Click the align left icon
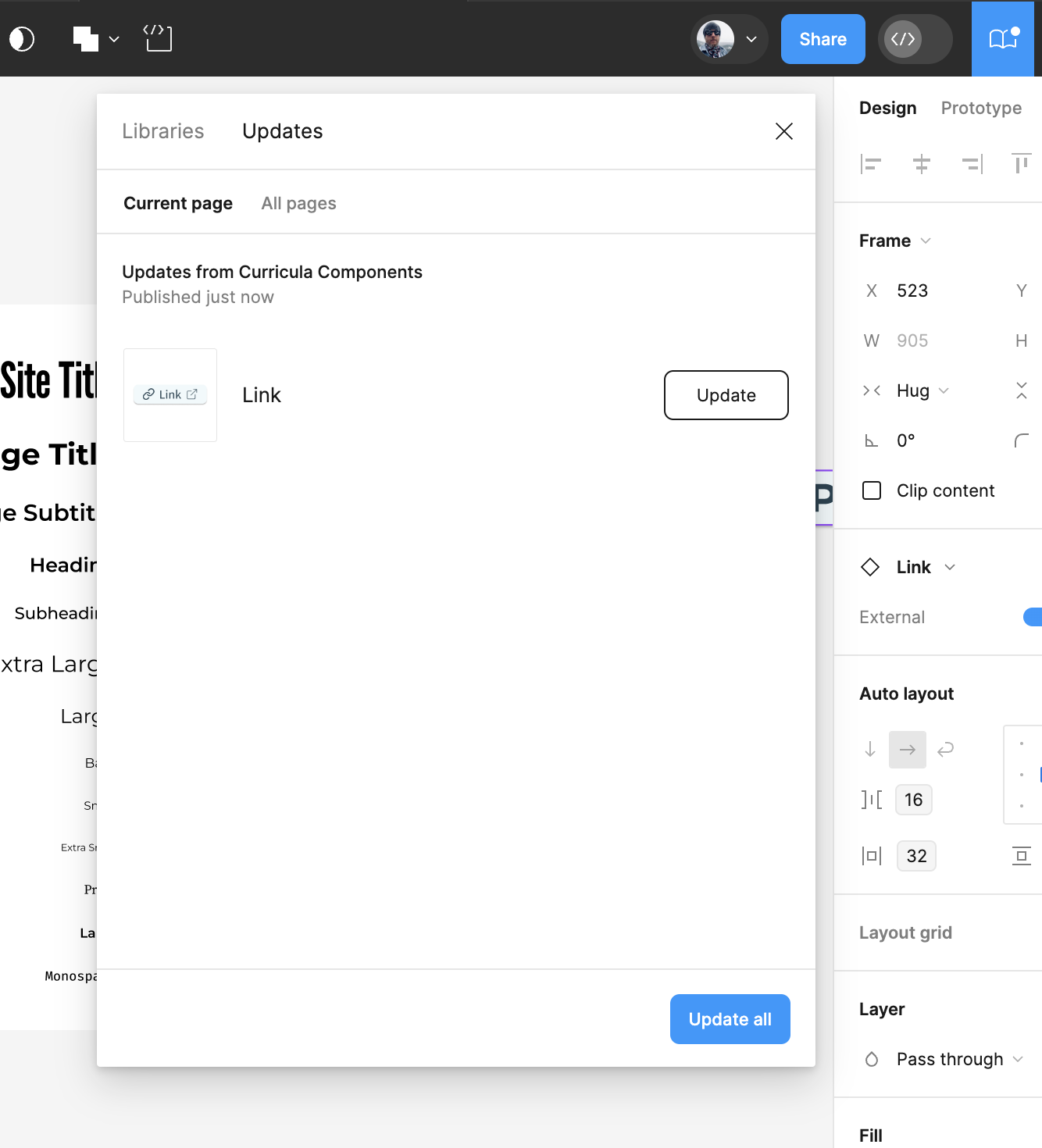Screen dimensions: 1042x1148 tap(872, 164)
